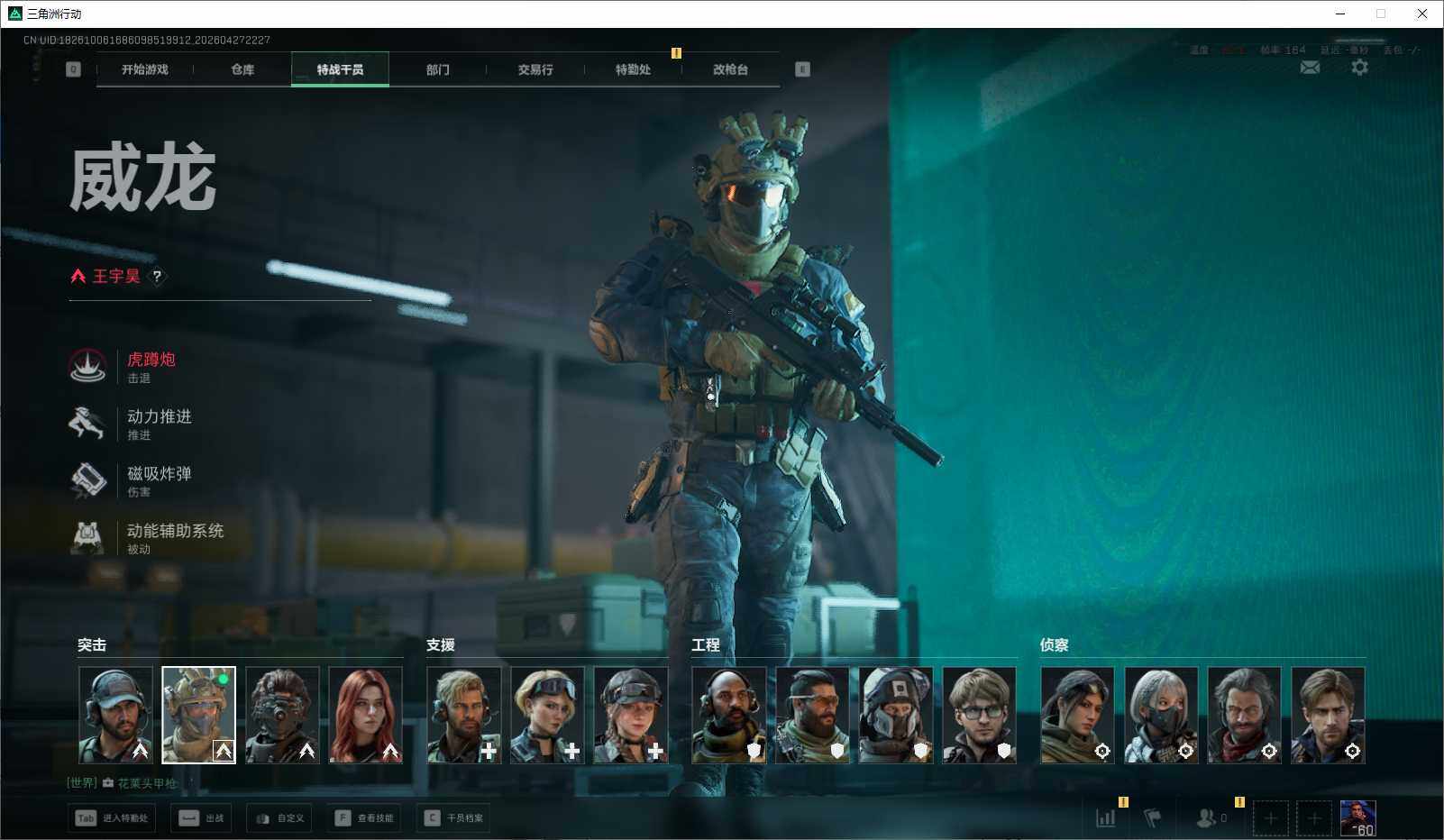The height and width of the screenshot is (840, 1444).
Task: Select first 侦察 operator with dark ponytail
Action: (1078, 715)
